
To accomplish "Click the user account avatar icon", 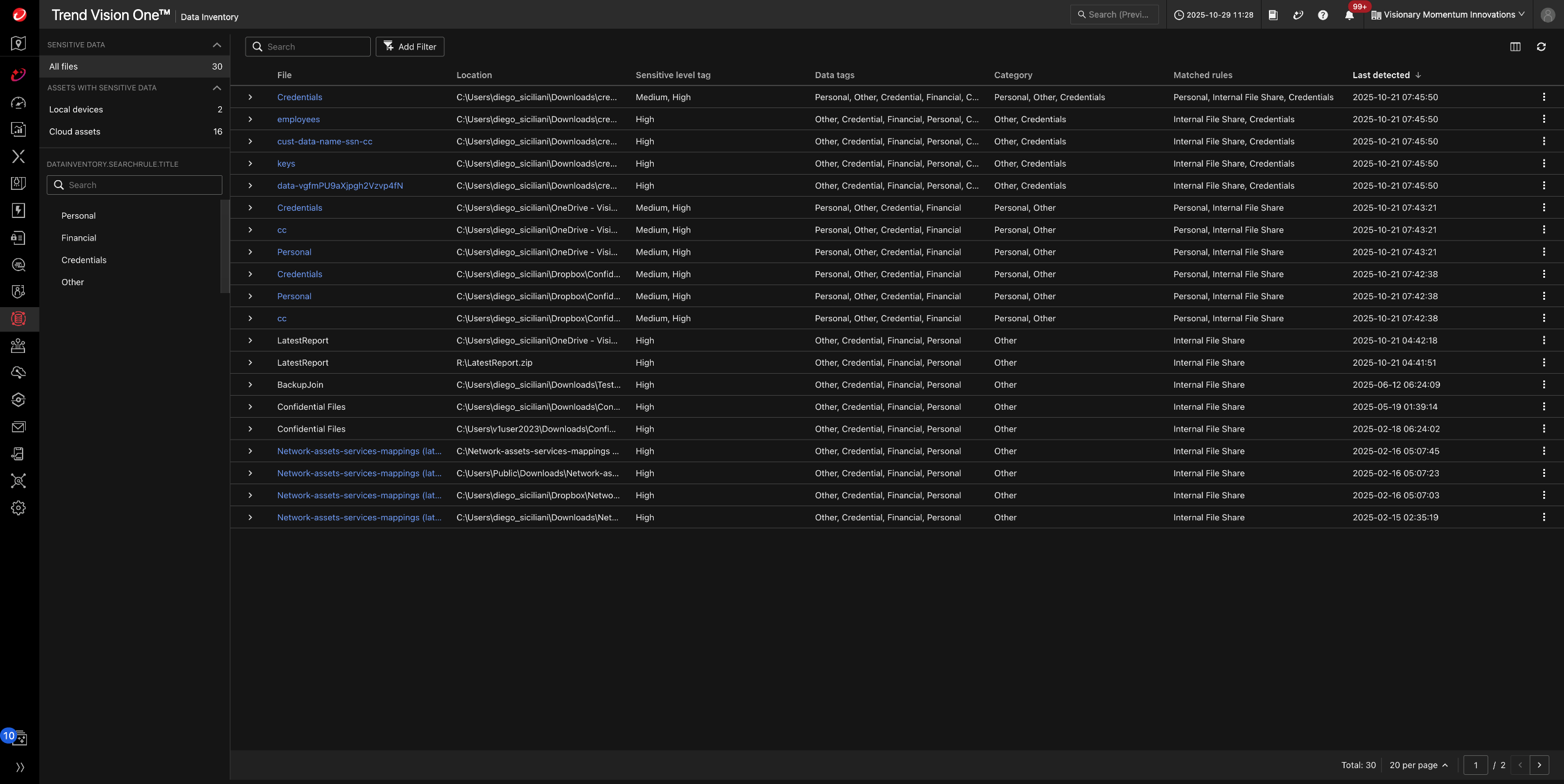I will [1548, 15].
